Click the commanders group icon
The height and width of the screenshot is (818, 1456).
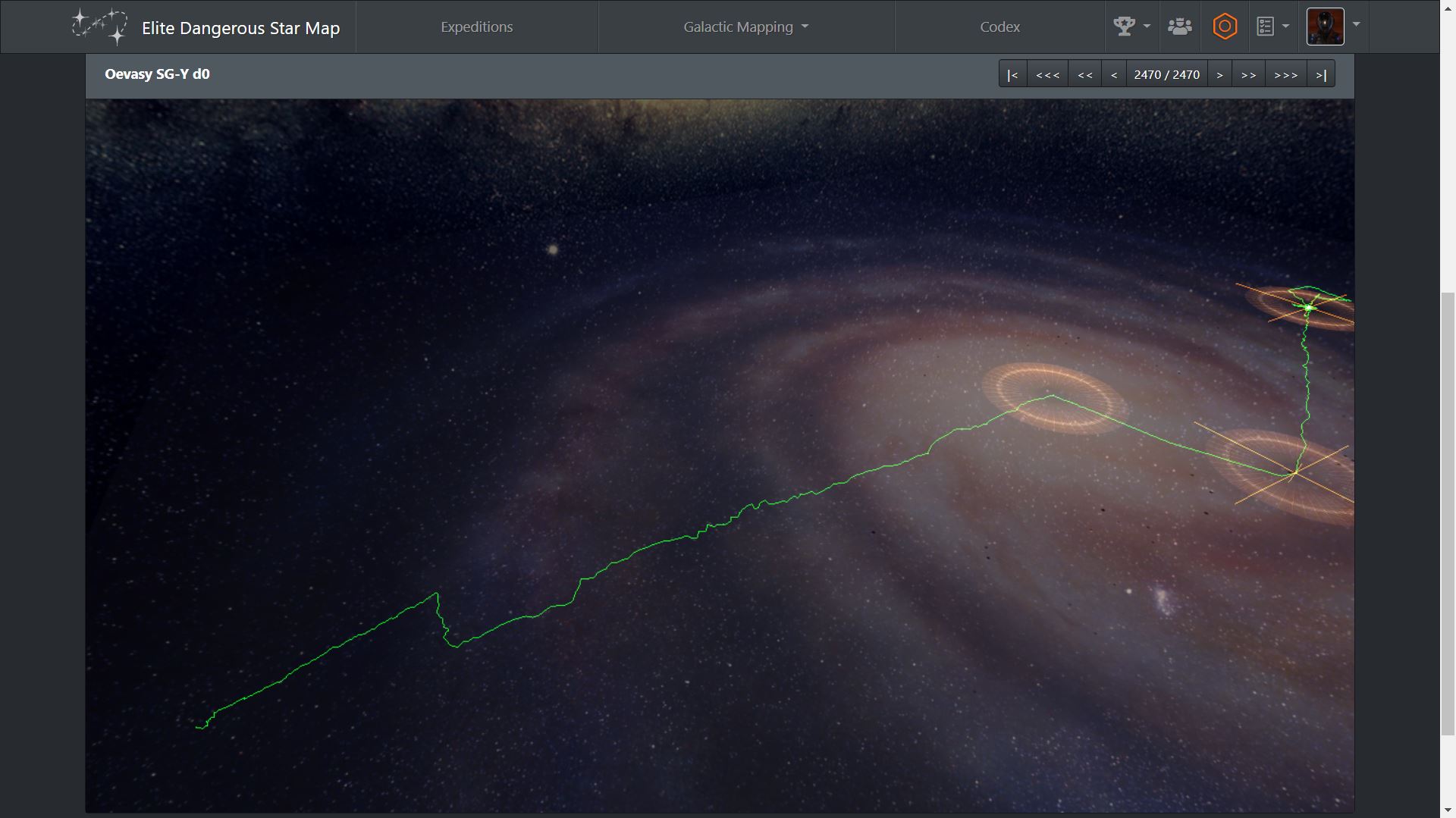(x=1179, y=27)
